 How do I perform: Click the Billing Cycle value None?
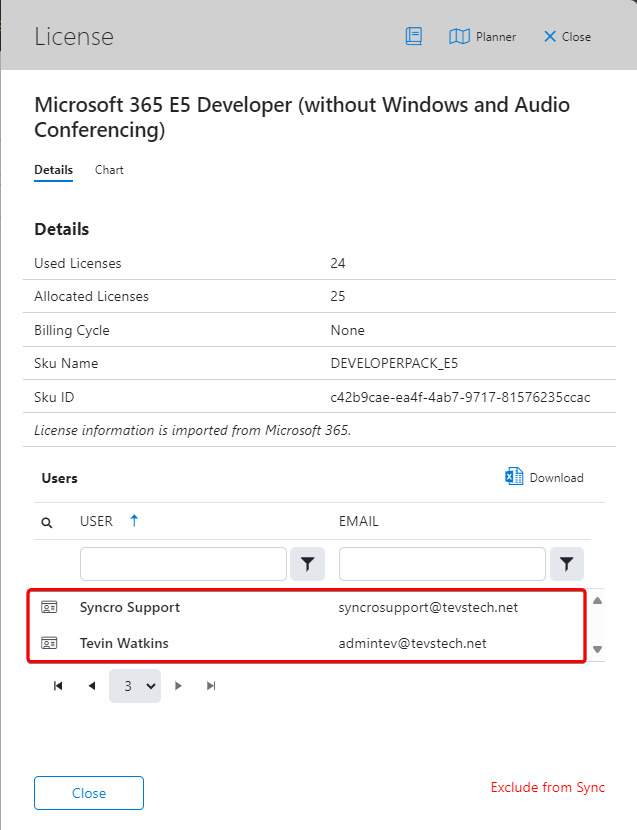pos(347,330)
